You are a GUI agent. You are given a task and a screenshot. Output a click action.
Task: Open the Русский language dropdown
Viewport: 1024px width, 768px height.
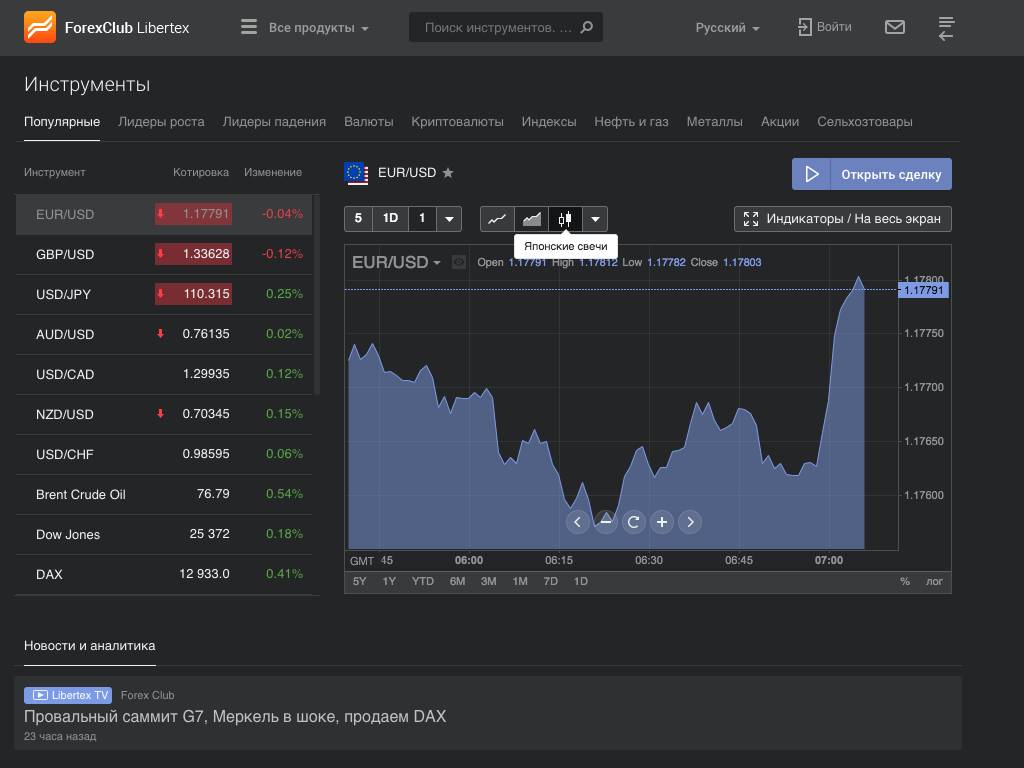(727, 28)
